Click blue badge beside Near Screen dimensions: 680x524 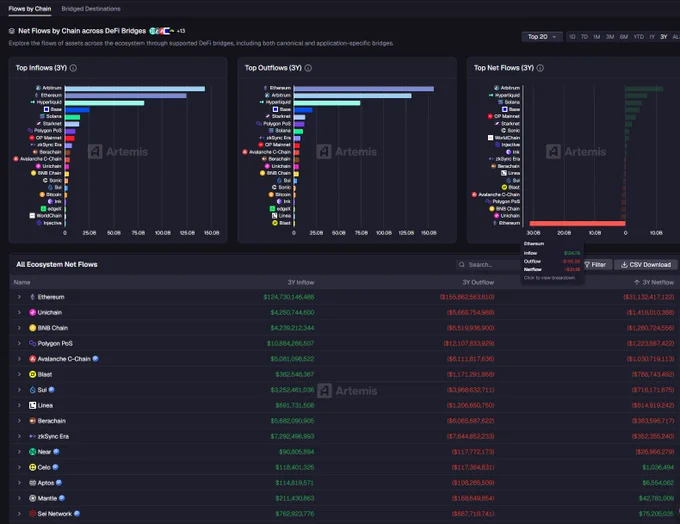pos(56,452)
